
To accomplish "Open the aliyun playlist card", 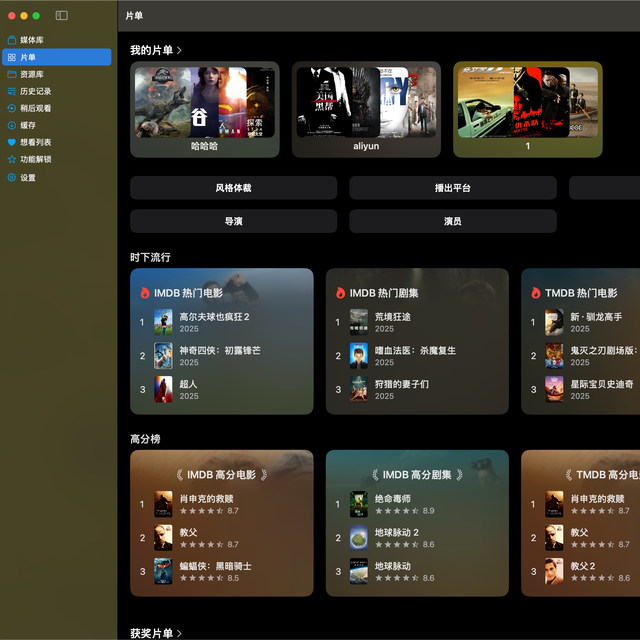I will [x=366, y=109].
